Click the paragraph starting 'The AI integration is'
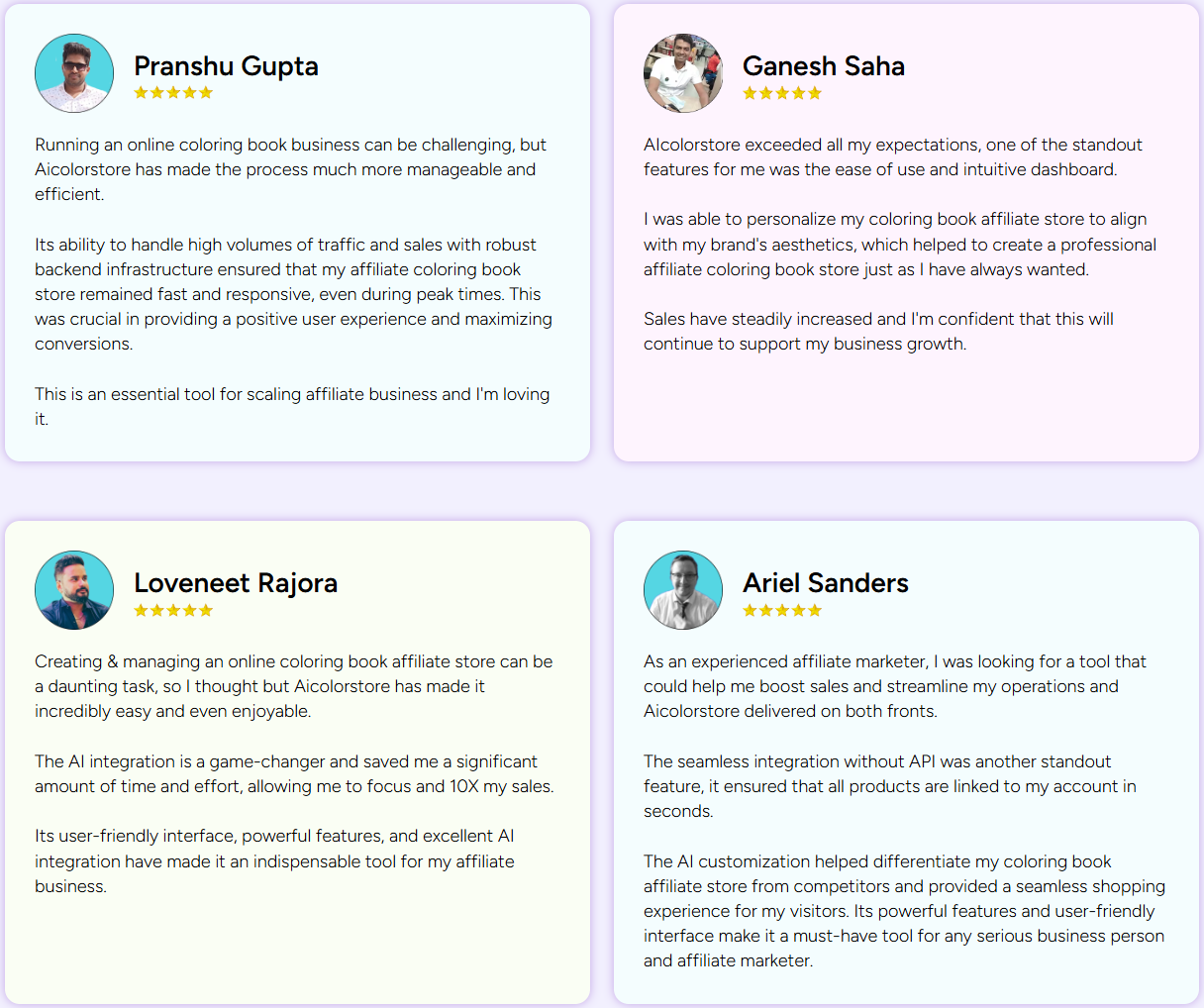This screenshot has width=1204, height=1008. coord(294,774)
